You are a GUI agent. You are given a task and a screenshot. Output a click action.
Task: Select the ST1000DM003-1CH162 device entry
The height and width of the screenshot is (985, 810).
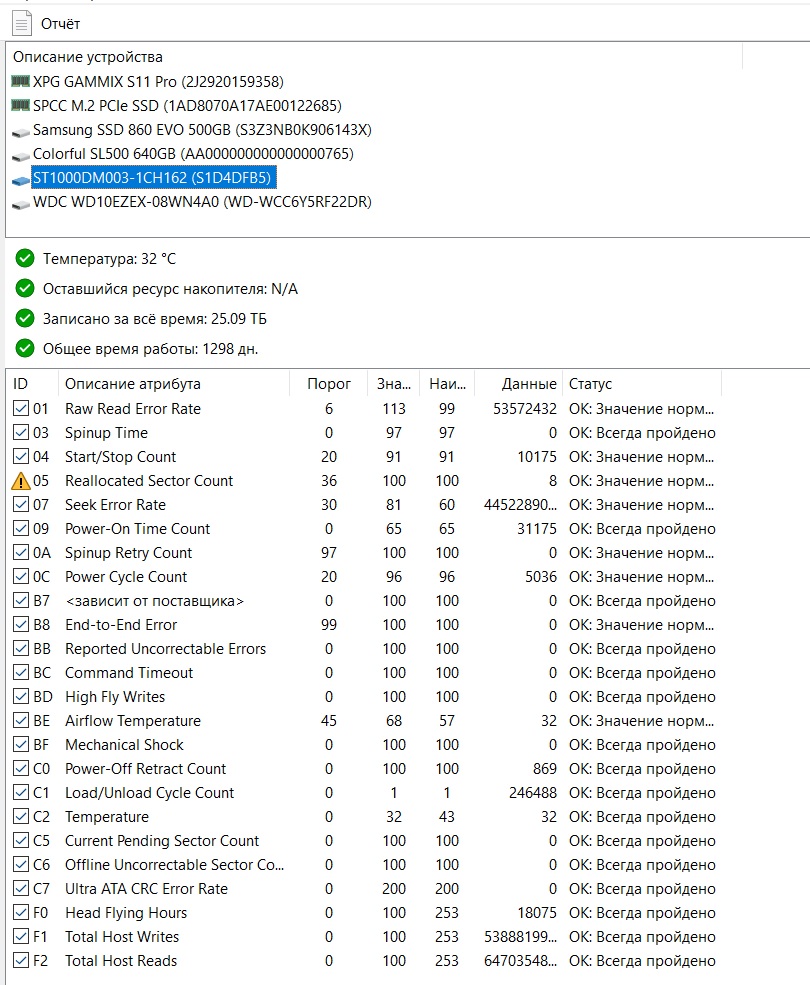[x=151, y=178]
